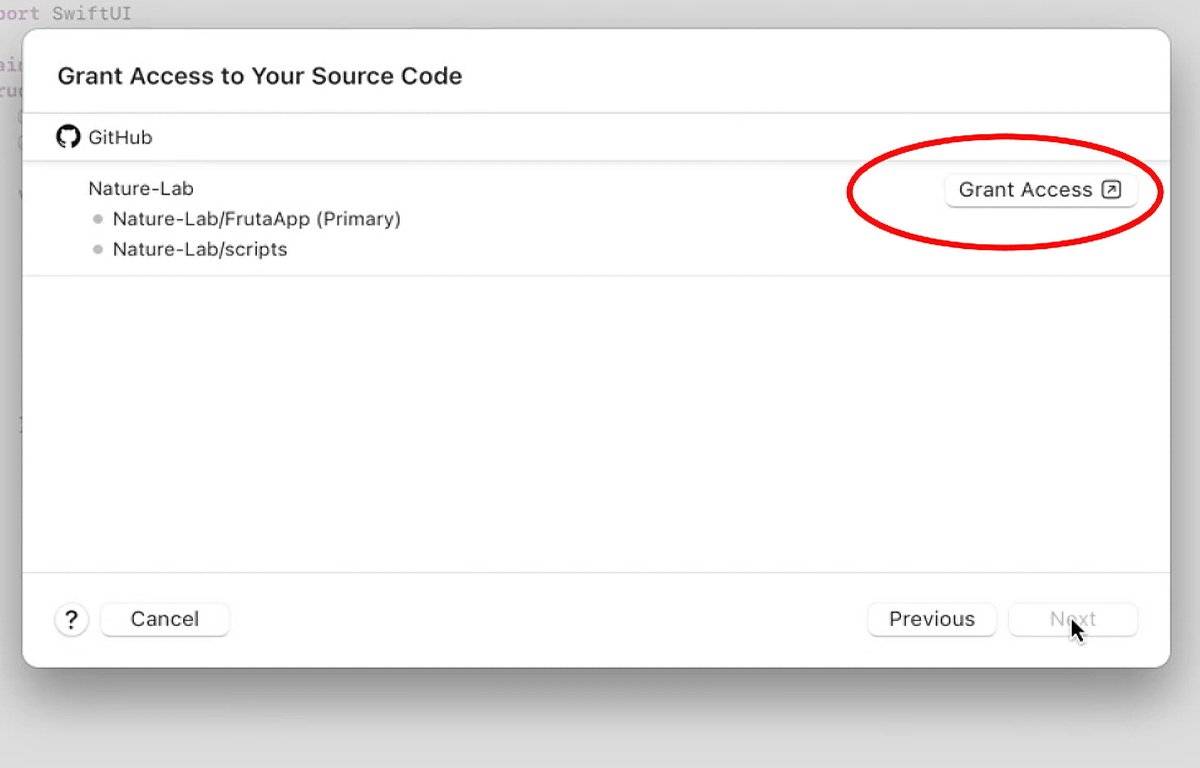Click the empty area below the repository list
1200x768 pixels.
[596, 424]
